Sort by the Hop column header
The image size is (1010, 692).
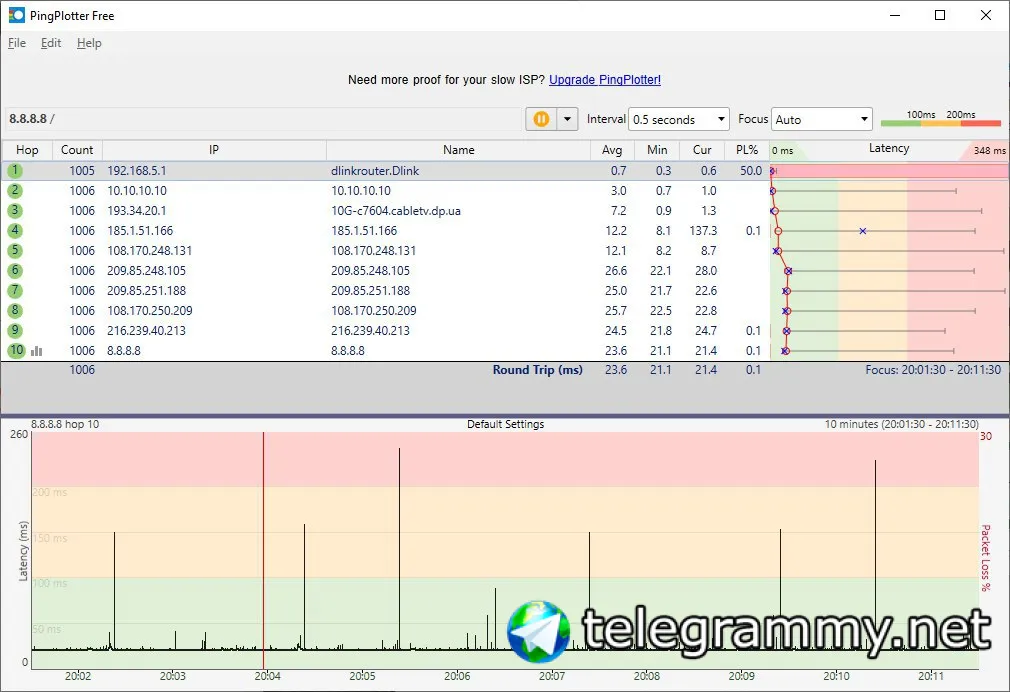pos(27,149)
